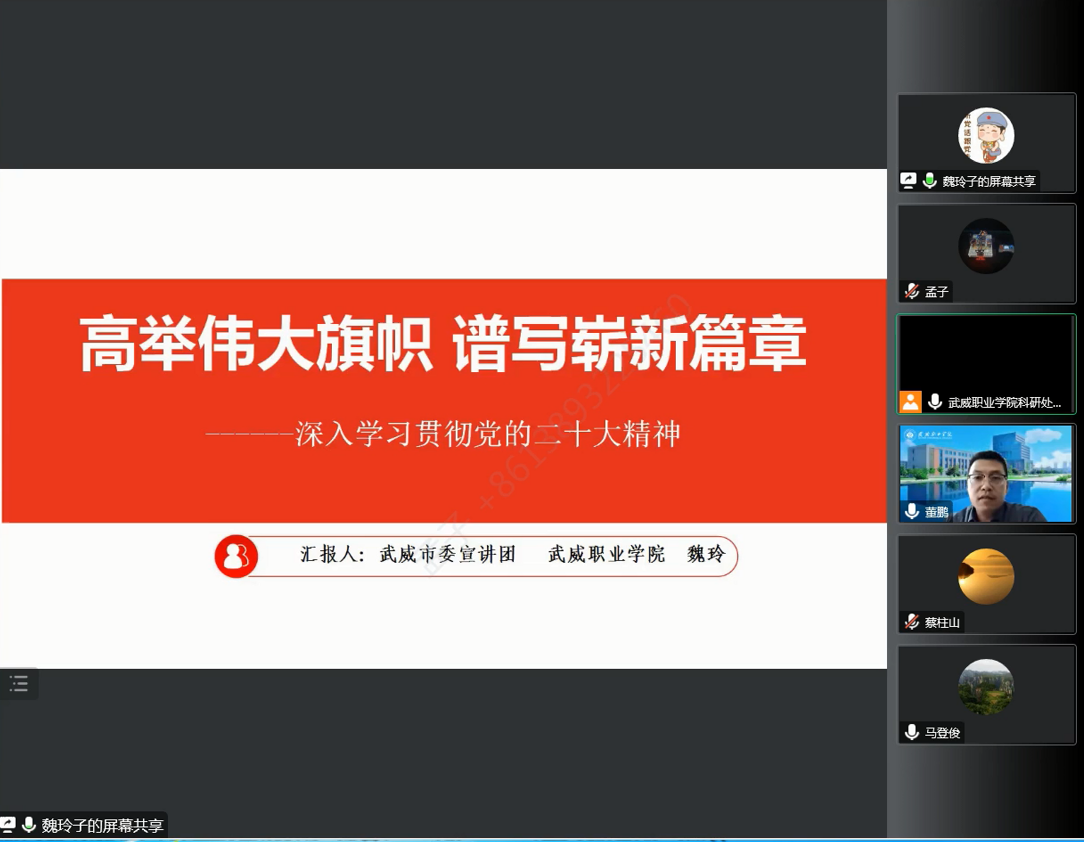Click the 马登俊 name label
Image resolution: width=1084 pixels, height=842 pixels.
940,732
